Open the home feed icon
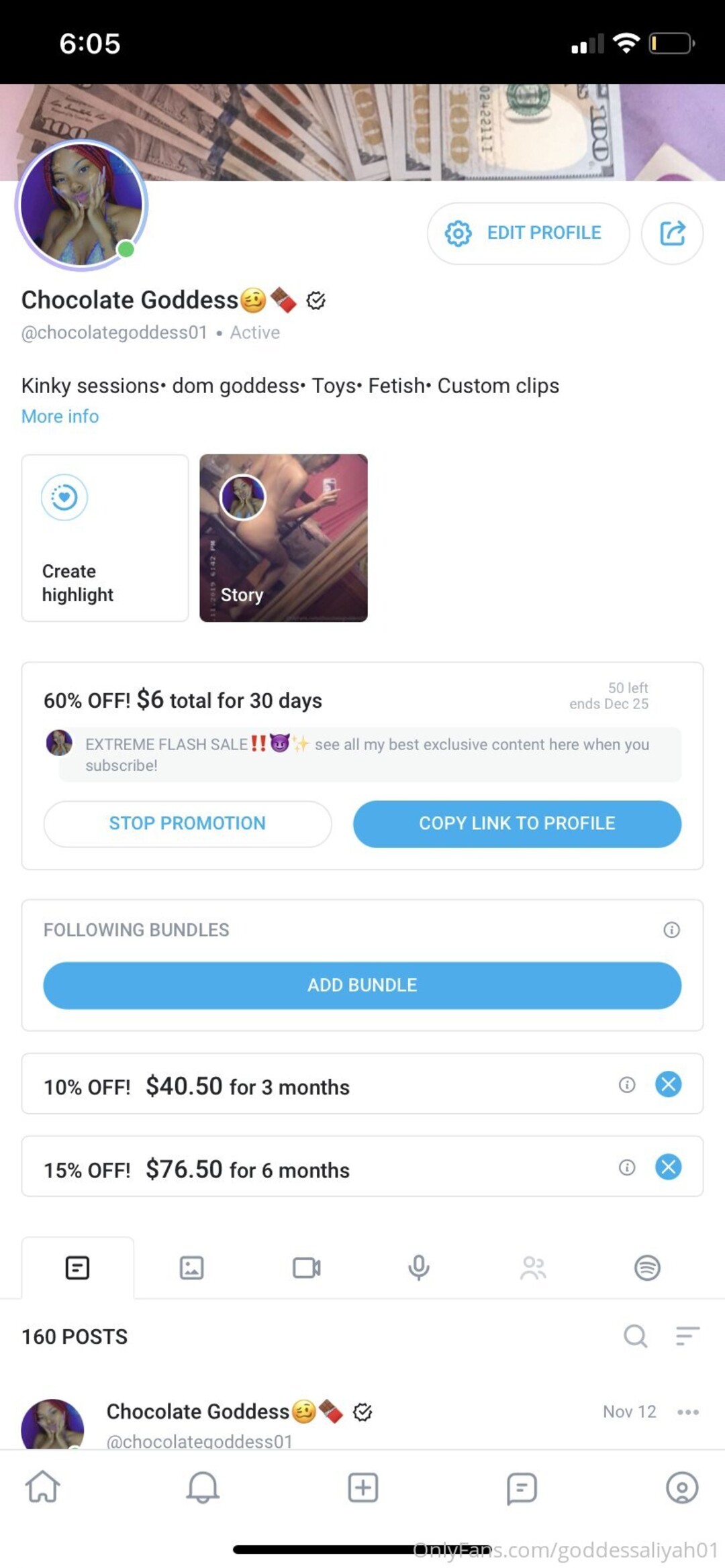Image resolution: width=725 pixels, height=1568 pixels. pos(43,1487)
